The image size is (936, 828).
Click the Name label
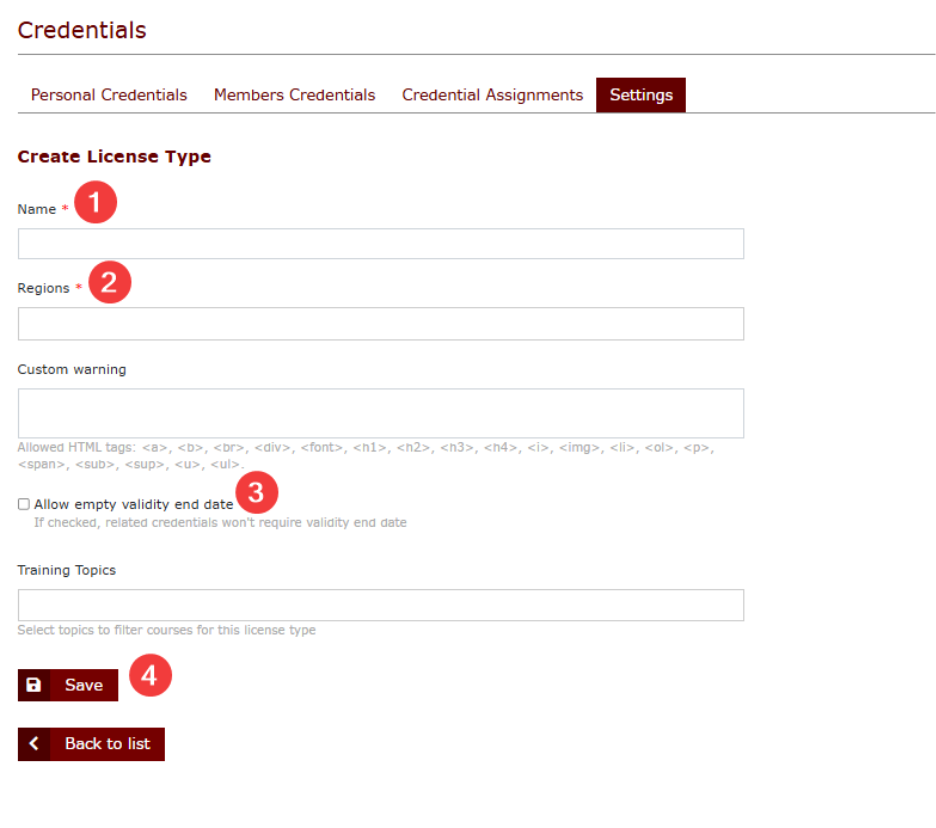(36, 210)
